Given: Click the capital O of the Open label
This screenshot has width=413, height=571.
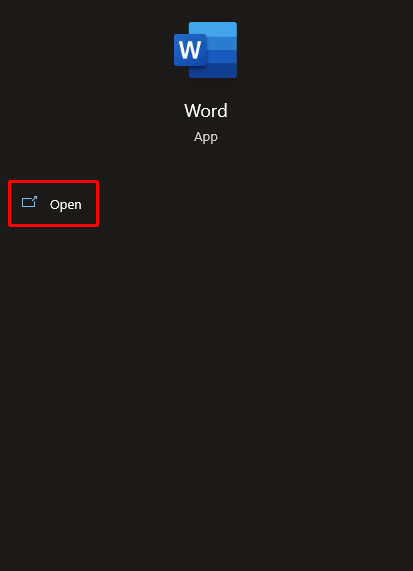Looking at the screenshot, I should click(x=55, y=204).
